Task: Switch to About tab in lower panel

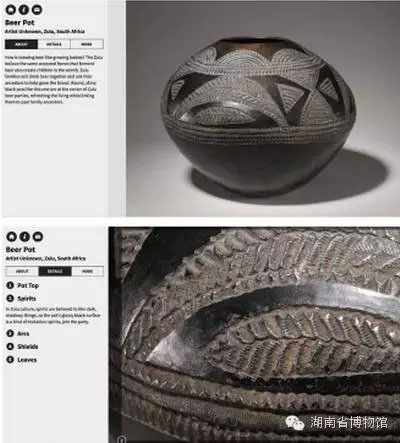Action: 22,271
